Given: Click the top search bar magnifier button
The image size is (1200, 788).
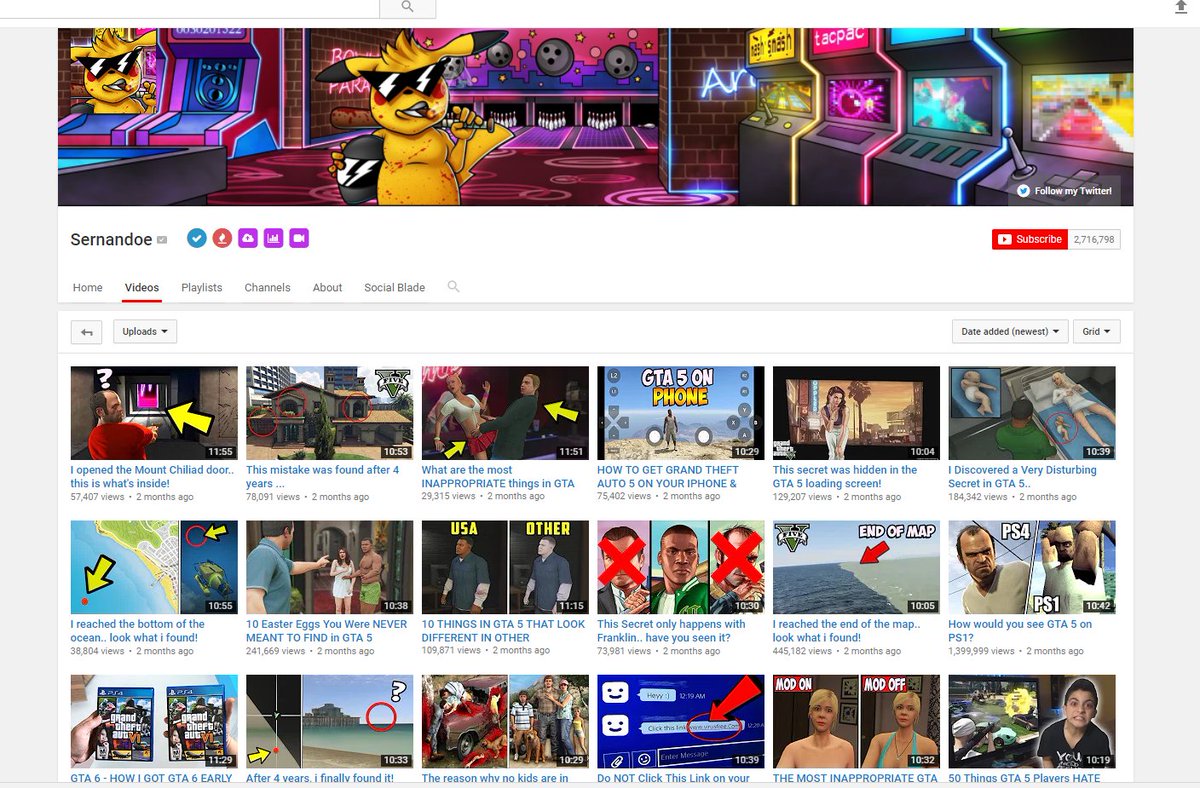Looking at the screenshot, I should point(408,7).
